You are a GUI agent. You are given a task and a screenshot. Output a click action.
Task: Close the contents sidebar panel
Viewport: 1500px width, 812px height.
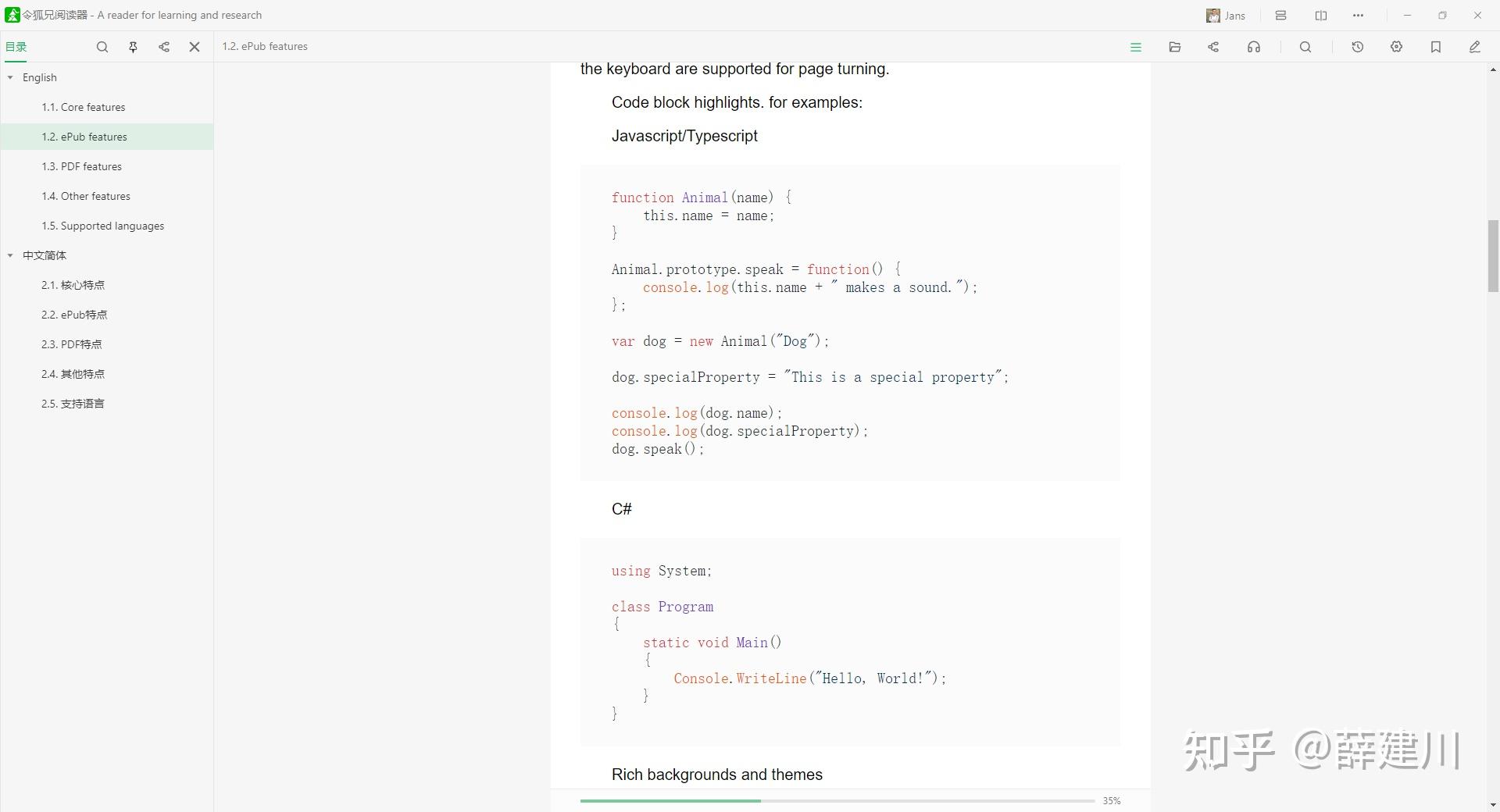tap(195, 47)
